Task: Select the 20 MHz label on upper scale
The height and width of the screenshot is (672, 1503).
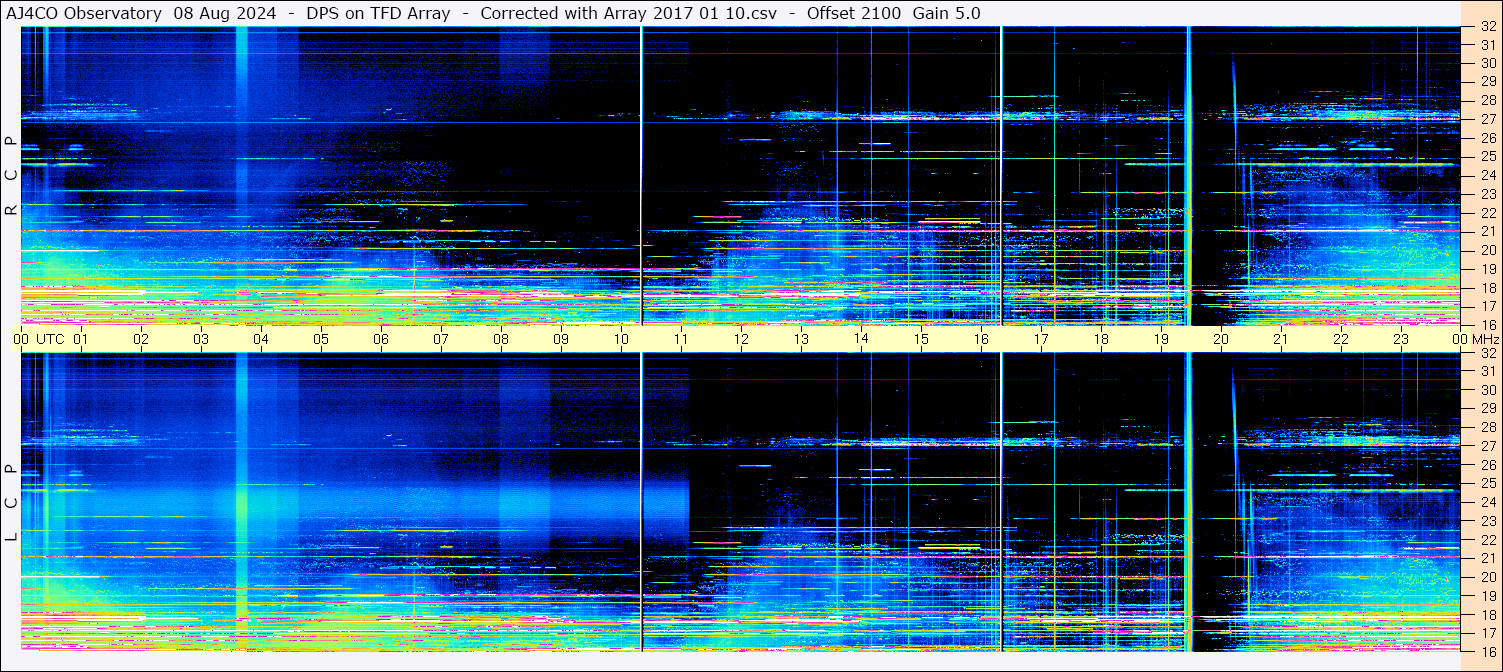Action: (x=1487, y=250)
